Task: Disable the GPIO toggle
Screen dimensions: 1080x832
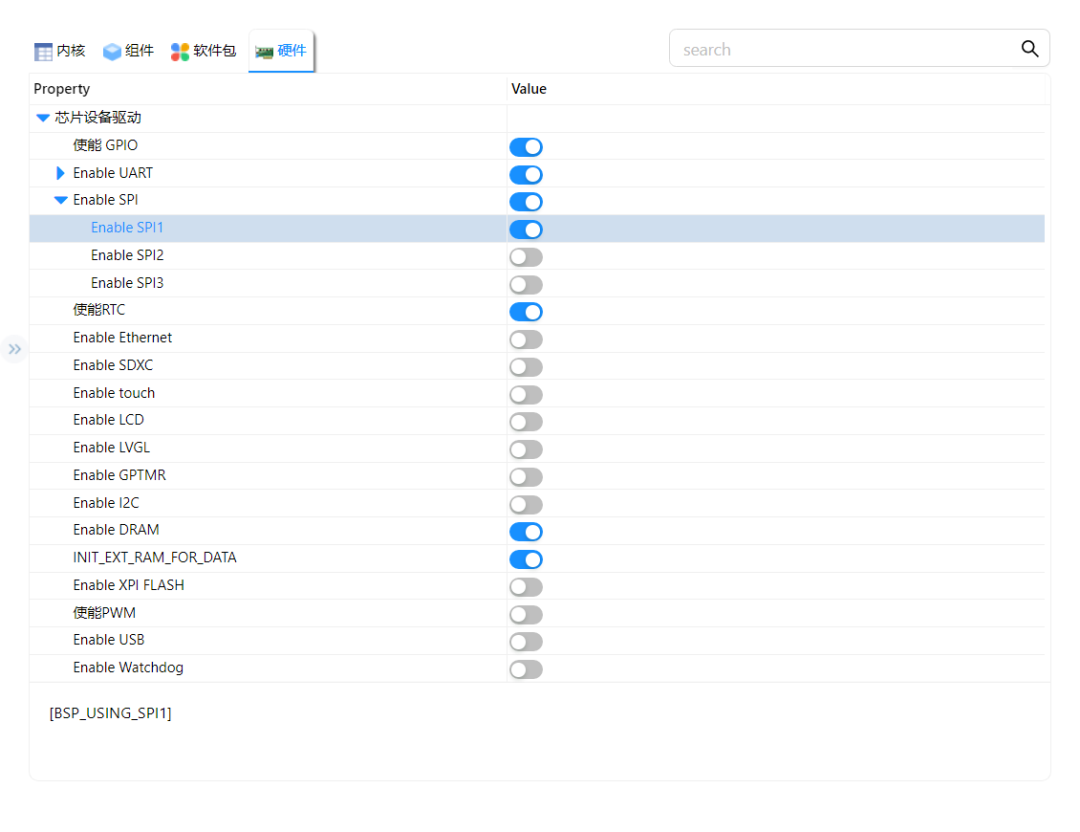Action: [526, 147]
